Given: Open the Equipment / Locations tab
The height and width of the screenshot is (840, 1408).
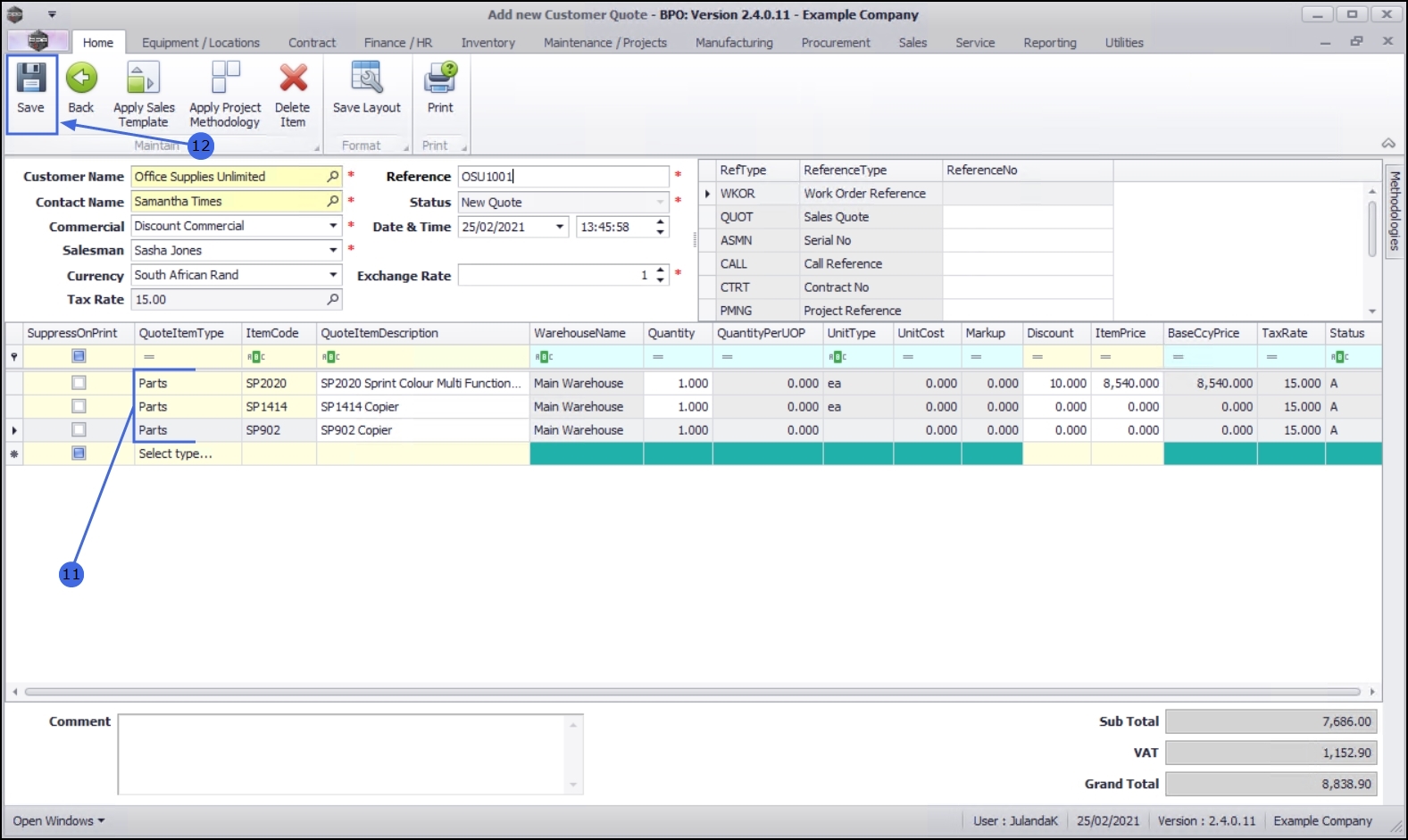Looking at the screenshot, I should pyautogui.click(x=201, y=43).
